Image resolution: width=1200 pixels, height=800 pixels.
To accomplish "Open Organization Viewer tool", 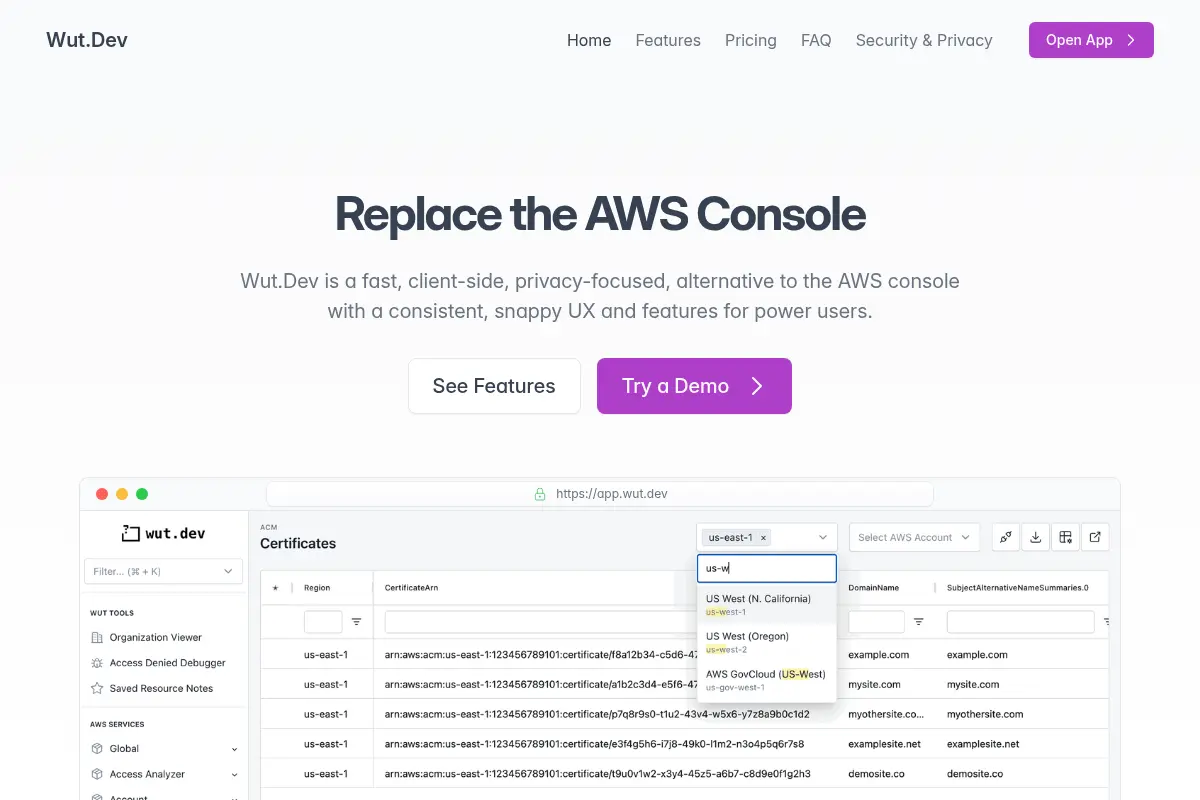I will (156, 637).
